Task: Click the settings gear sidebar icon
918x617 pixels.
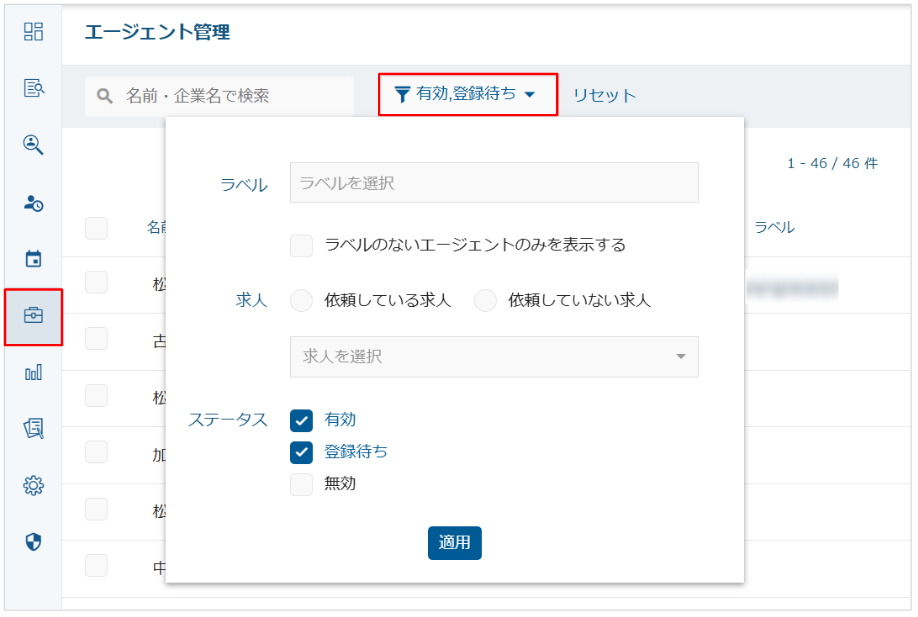Action: click(x=33, y=485)
